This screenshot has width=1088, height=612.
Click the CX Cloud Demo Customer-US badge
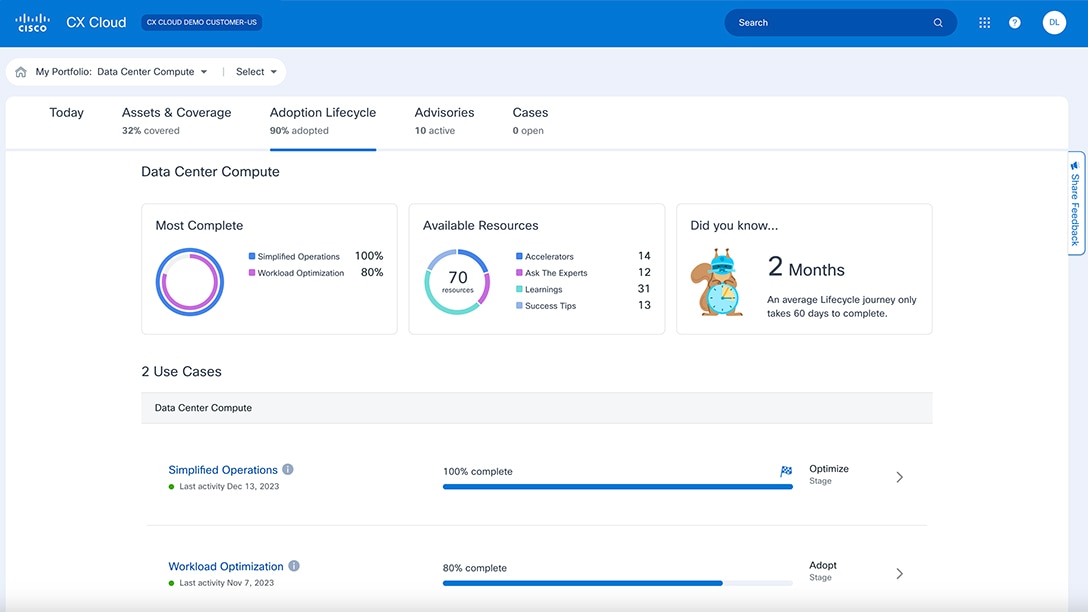pos(201,22)
